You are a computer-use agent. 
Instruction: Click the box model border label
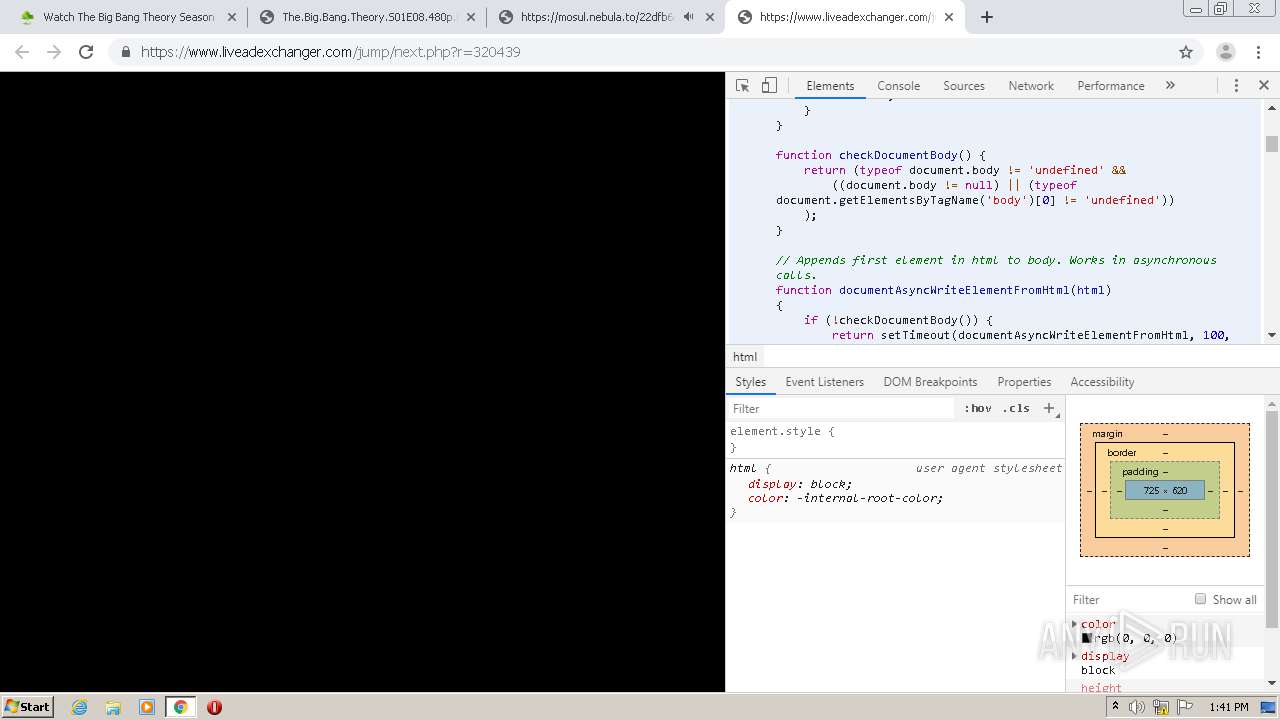(x=1122, y=453)
